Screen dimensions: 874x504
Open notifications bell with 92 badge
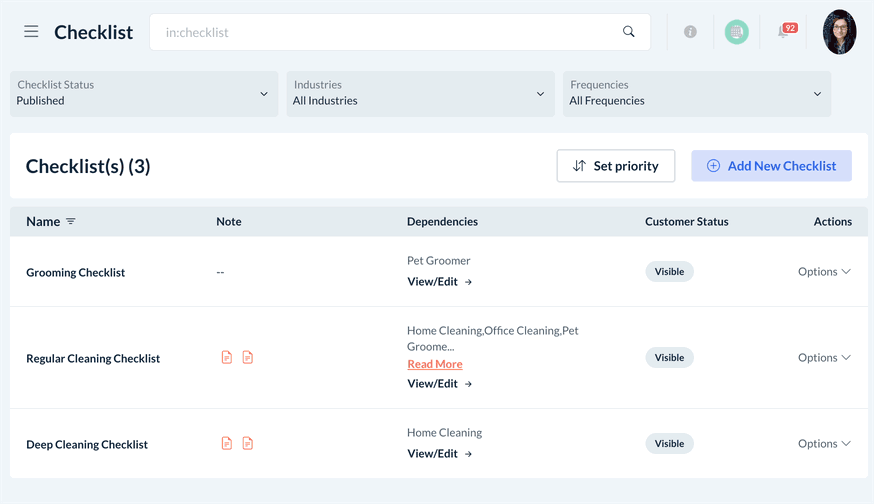(x=786, y=32)
